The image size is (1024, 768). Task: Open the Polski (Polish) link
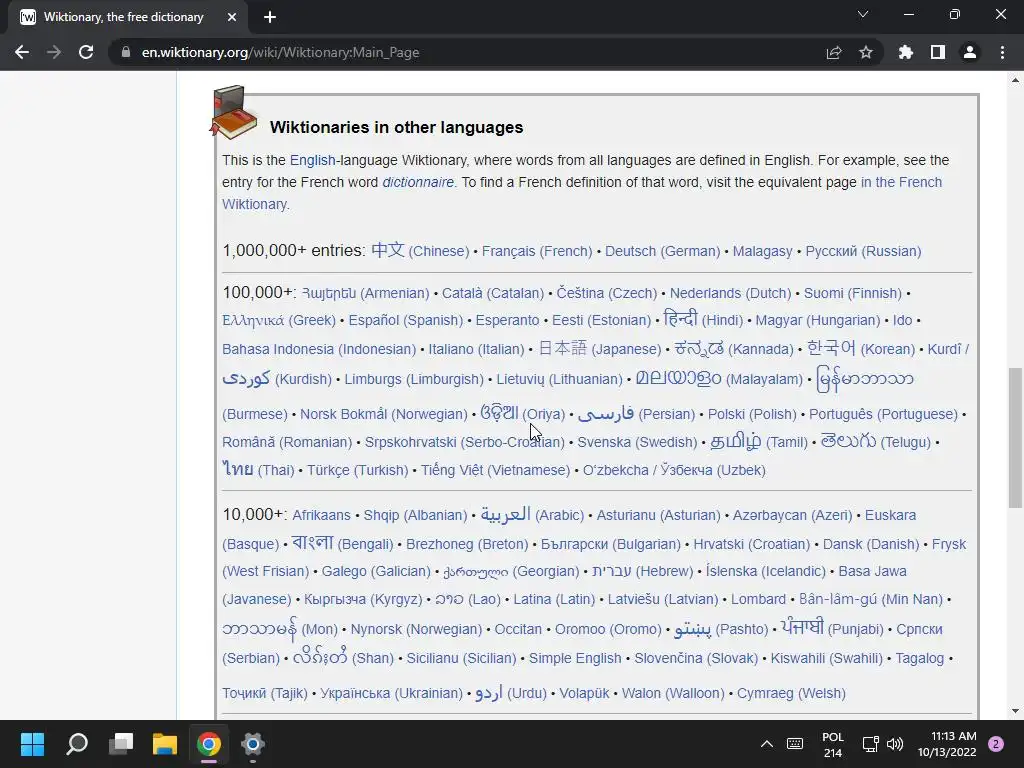click(752, 415)
